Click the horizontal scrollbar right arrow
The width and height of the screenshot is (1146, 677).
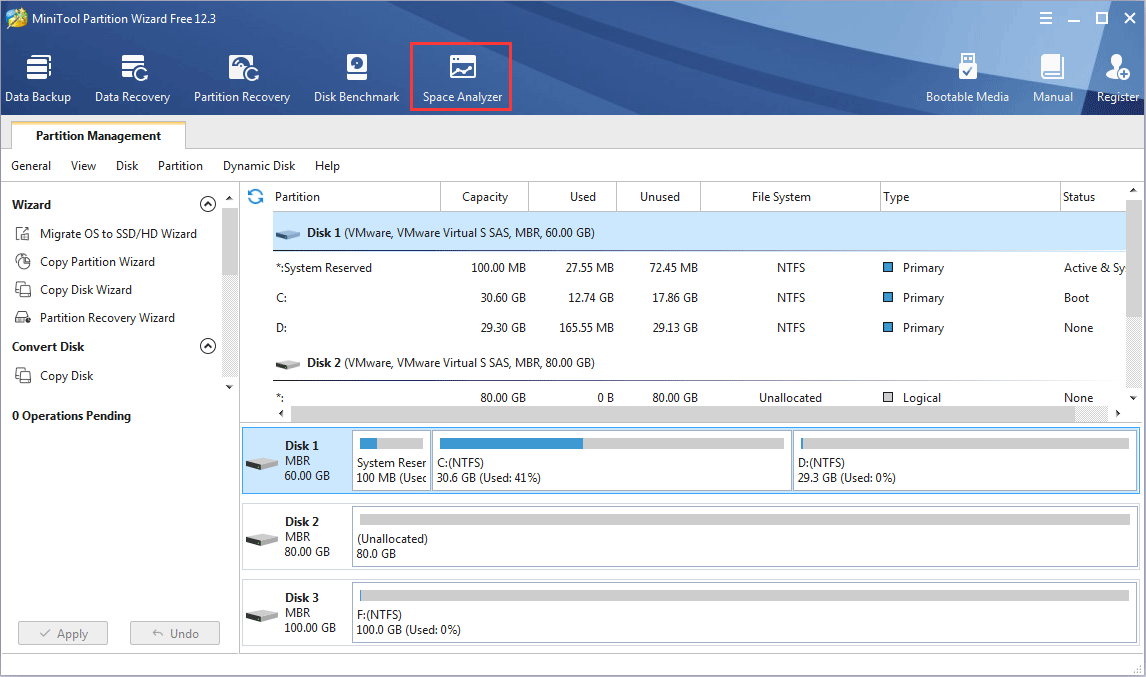[1117, 414]
